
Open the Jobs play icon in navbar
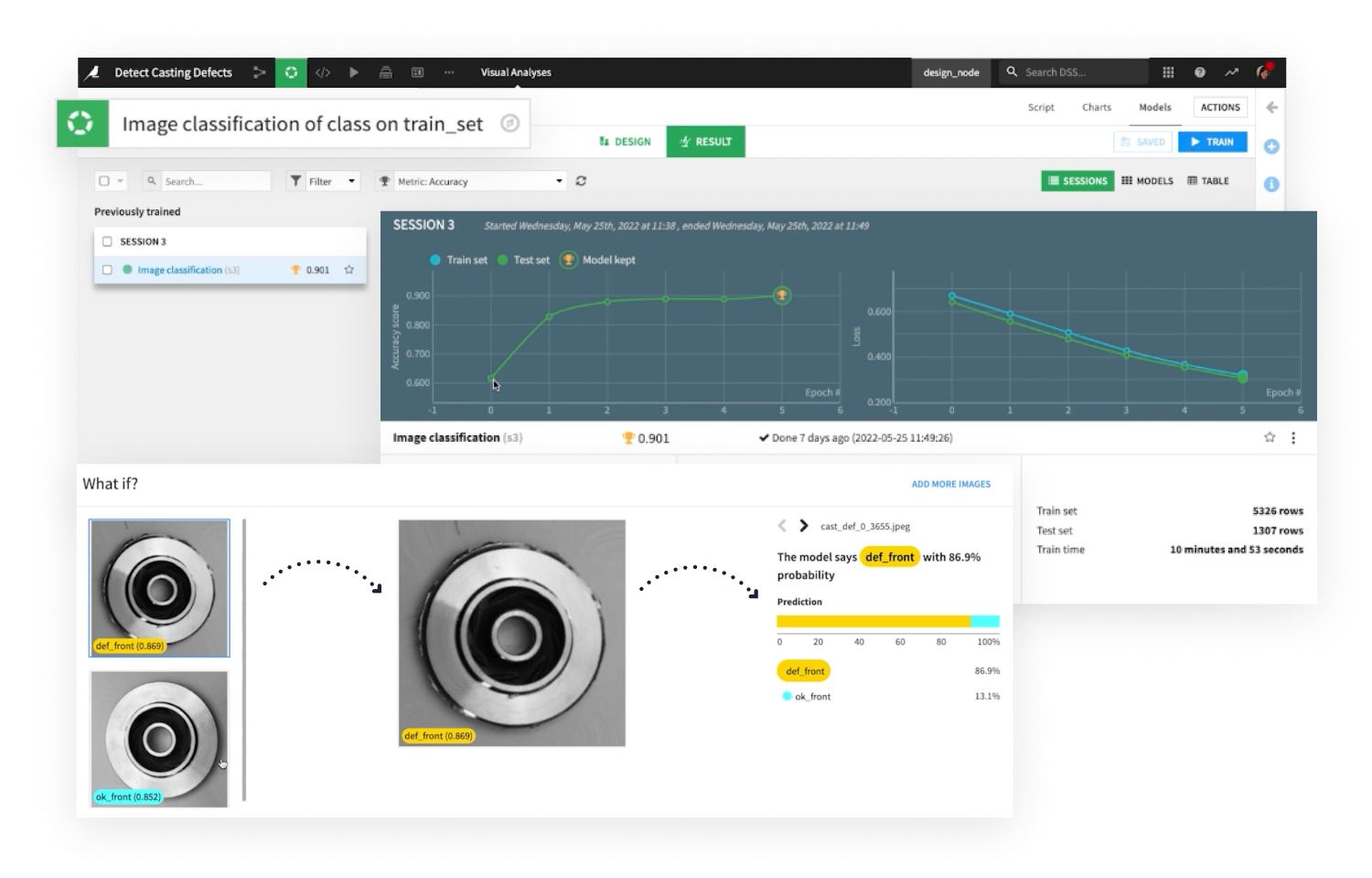pyautogui.click(x=354, y=72)
